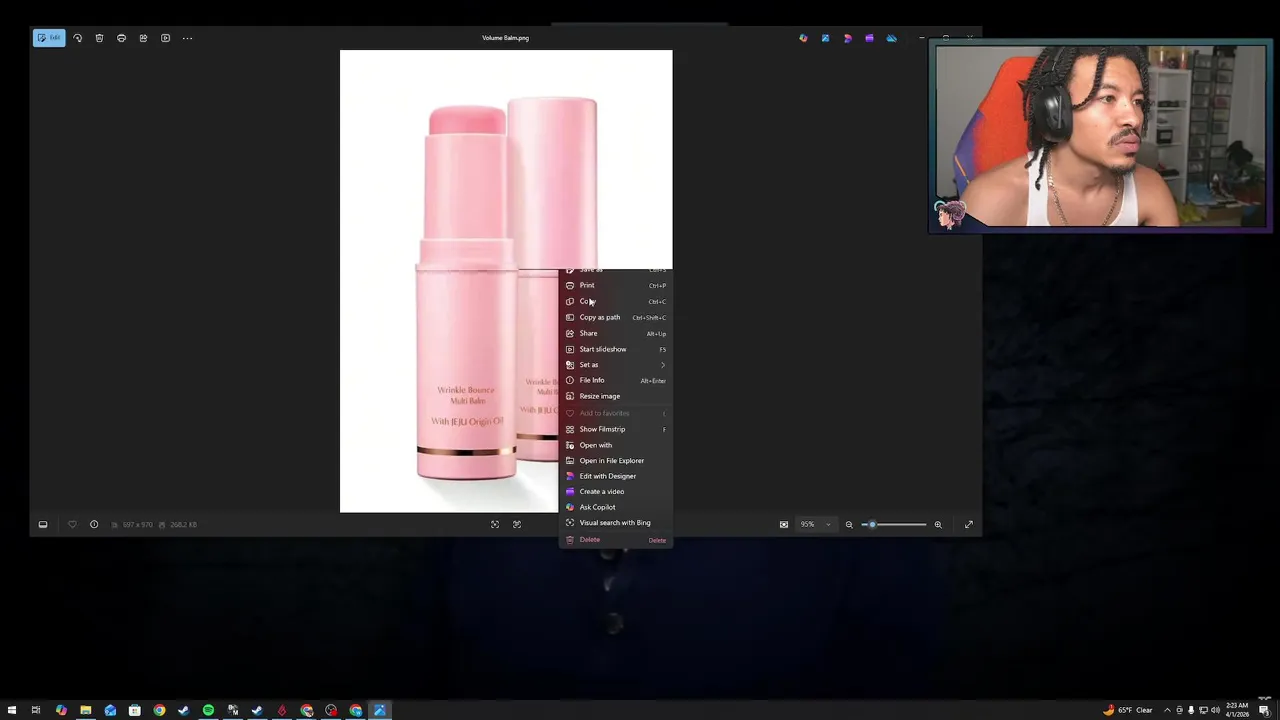Open the file info circle icon
Viewport: 1280px width, 720px height.
tap(94, 524)
